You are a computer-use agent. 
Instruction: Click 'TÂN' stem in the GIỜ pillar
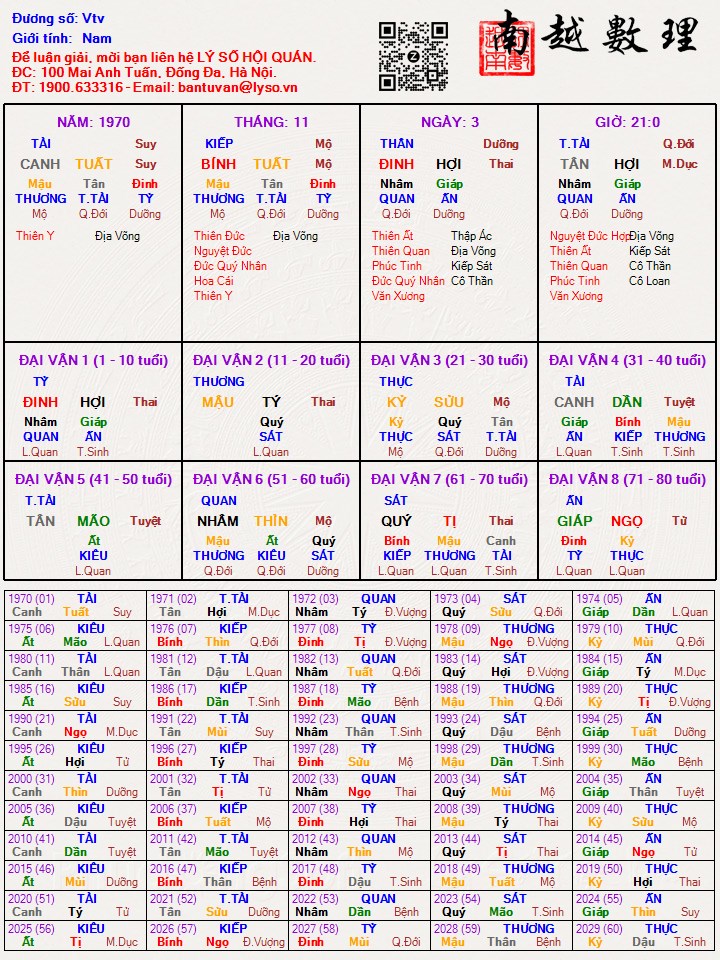click(574, 164)
